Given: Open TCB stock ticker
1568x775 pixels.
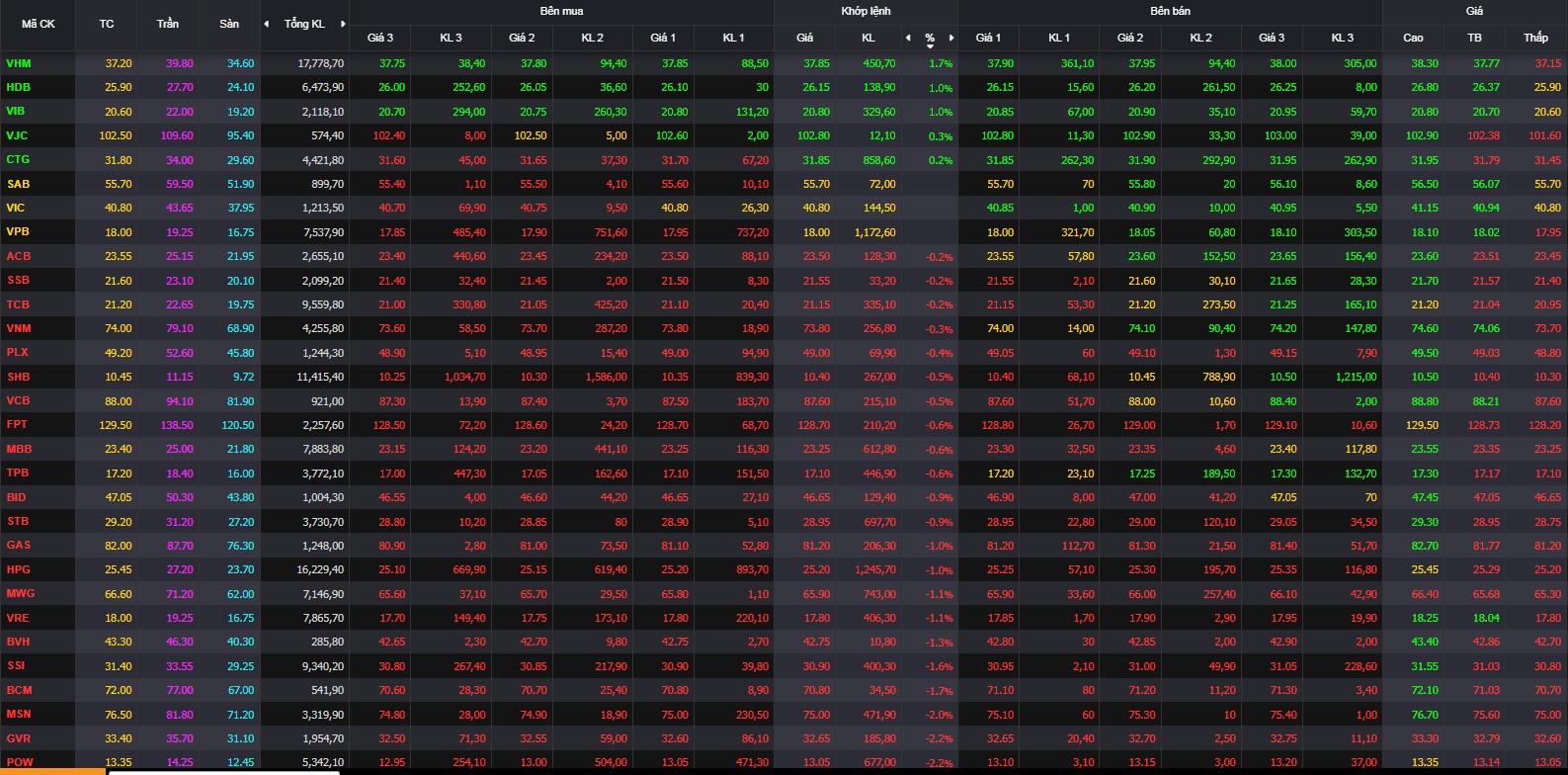Looking at the screenshot, I should (x=18, y=304).
